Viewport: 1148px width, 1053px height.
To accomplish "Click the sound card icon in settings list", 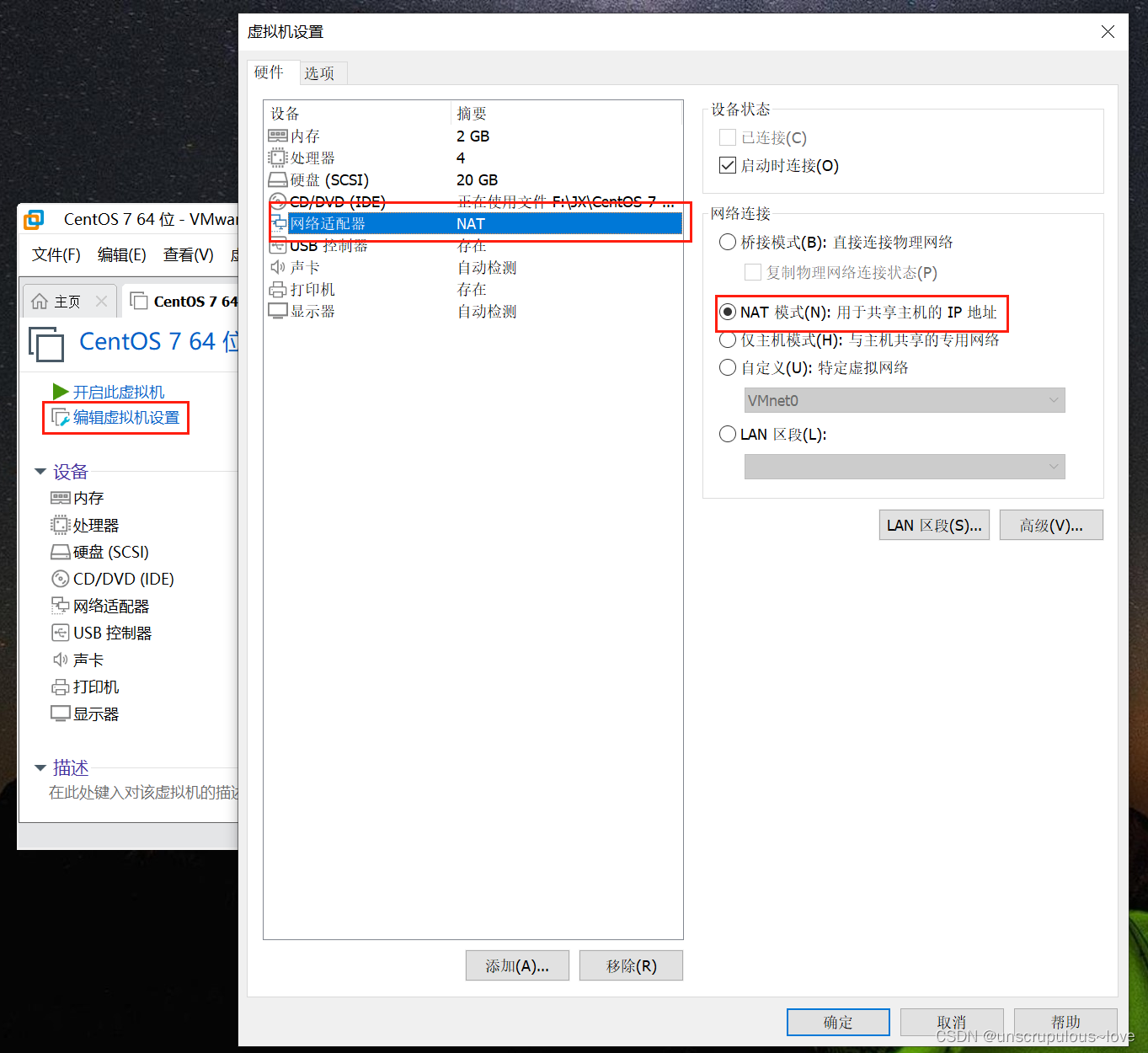I will tap(277, 267).
